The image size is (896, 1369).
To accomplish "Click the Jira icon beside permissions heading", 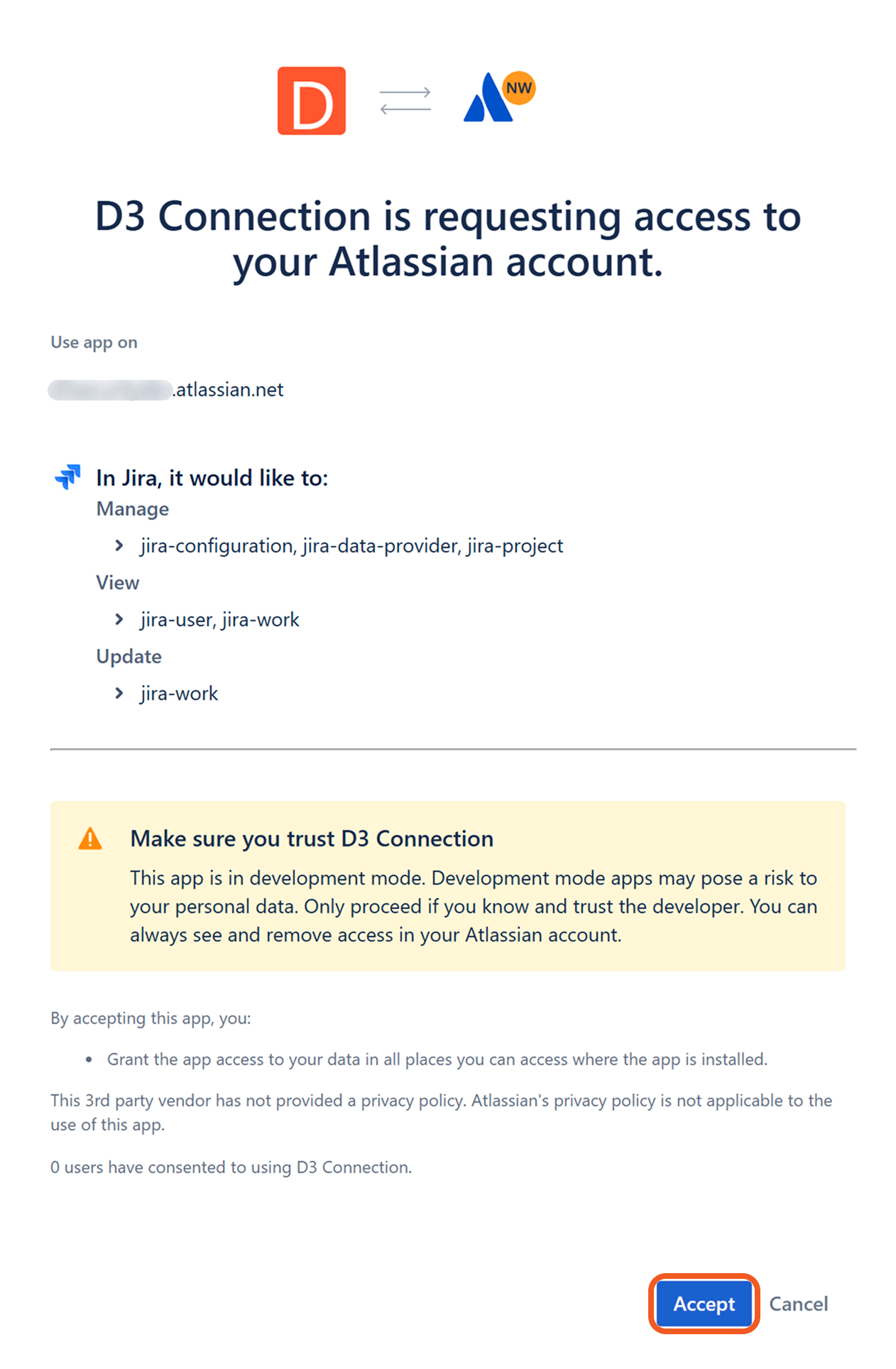I will [67, 476].
